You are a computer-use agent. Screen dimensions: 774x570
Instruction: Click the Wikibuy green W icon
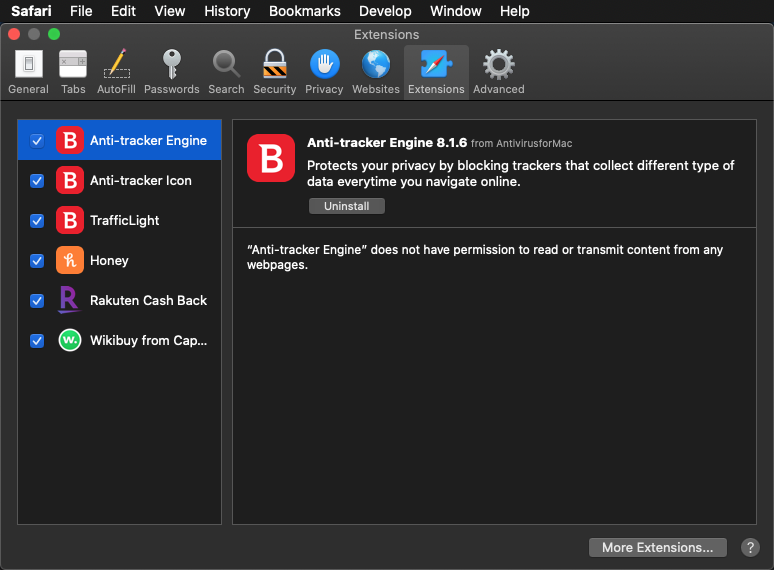tap(70, 341)
